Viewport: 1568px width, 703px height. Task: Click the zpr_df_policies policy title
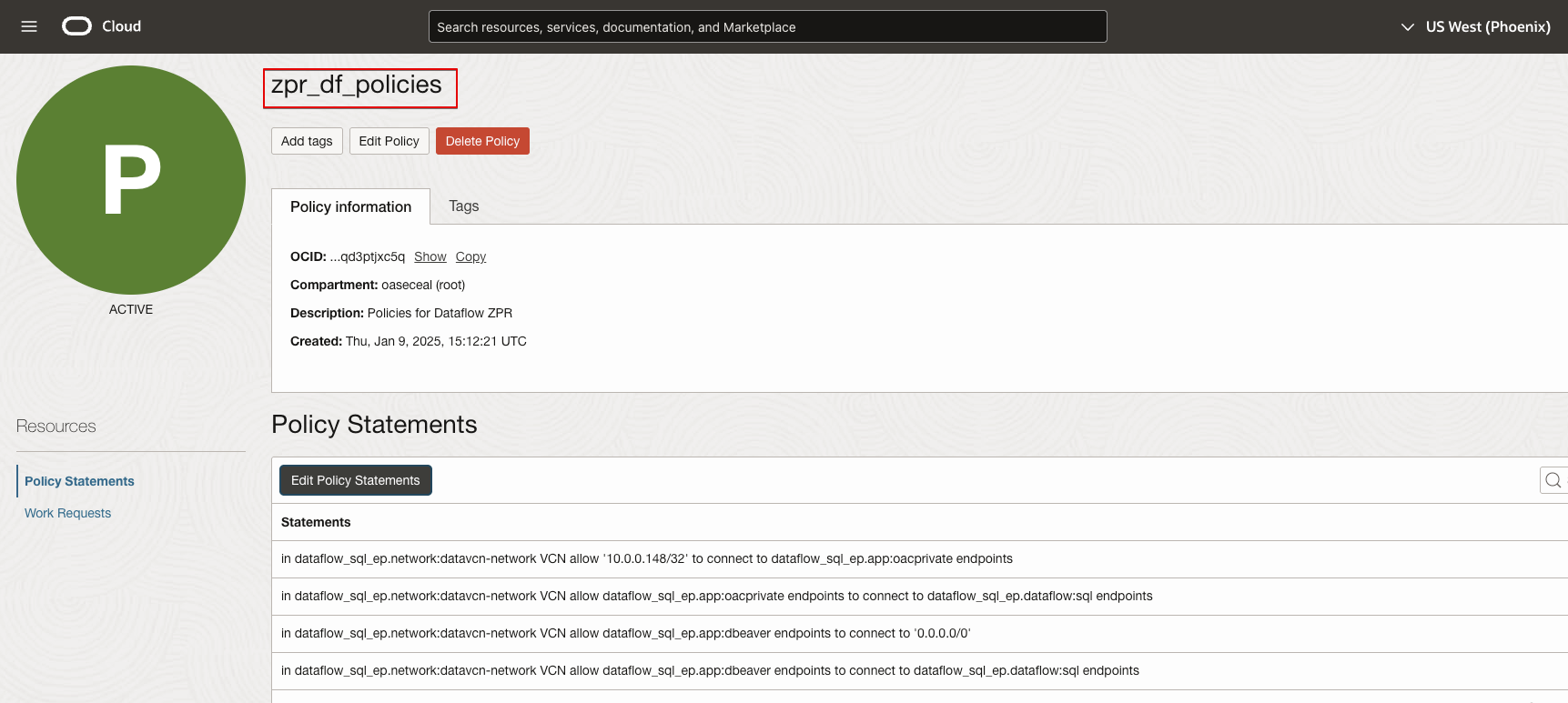(357, 85)
